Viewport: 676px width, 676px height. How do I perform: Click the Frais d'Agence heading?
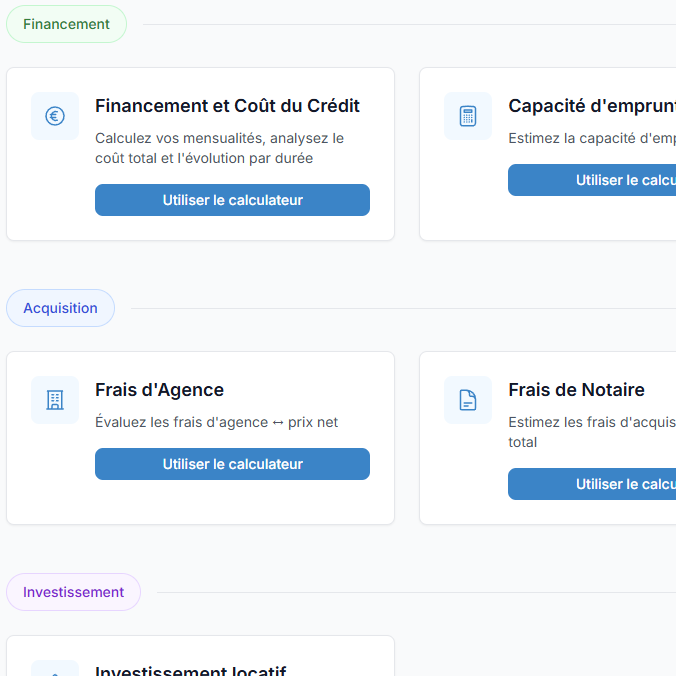pos(159,390)
